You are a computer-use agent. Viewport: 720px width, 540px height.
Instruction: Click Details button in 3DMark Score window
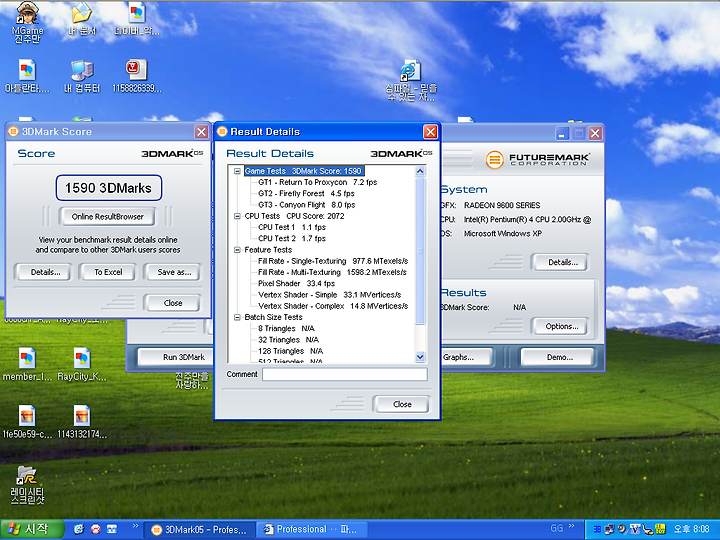tap(43, 272)
